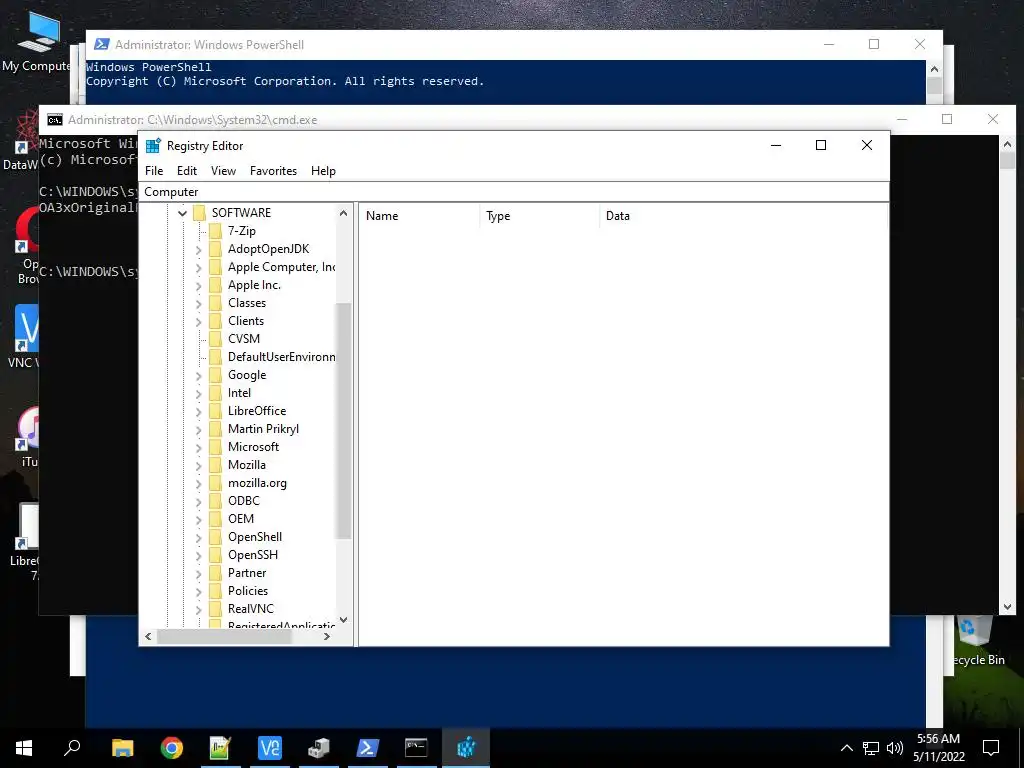Expand the Microsoft key arrow

pyautogui.click(x=199, y=447)
